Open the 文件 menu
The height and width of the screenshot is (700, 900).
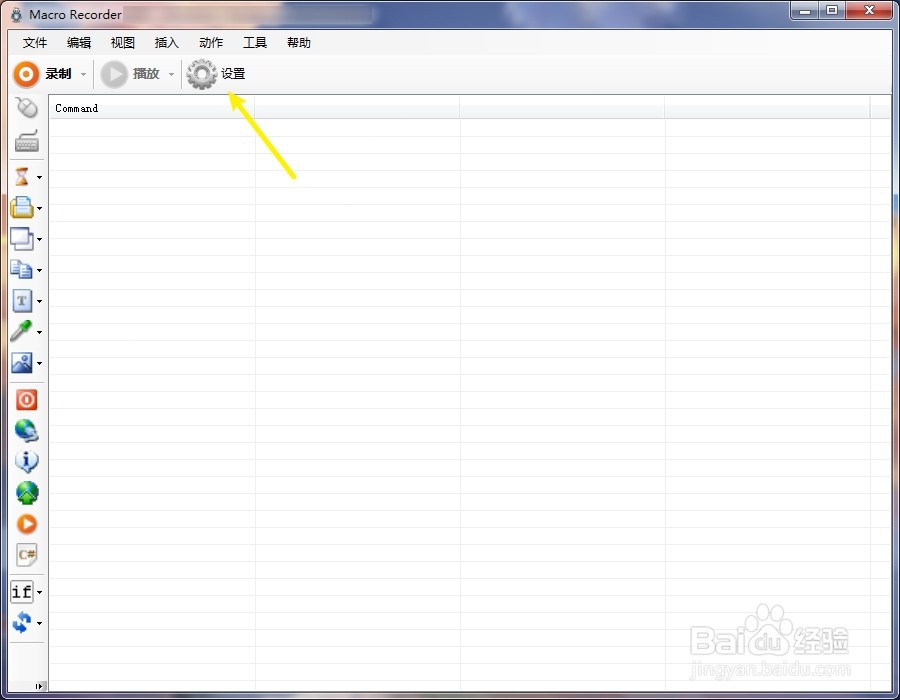click(x=34, y=43)
